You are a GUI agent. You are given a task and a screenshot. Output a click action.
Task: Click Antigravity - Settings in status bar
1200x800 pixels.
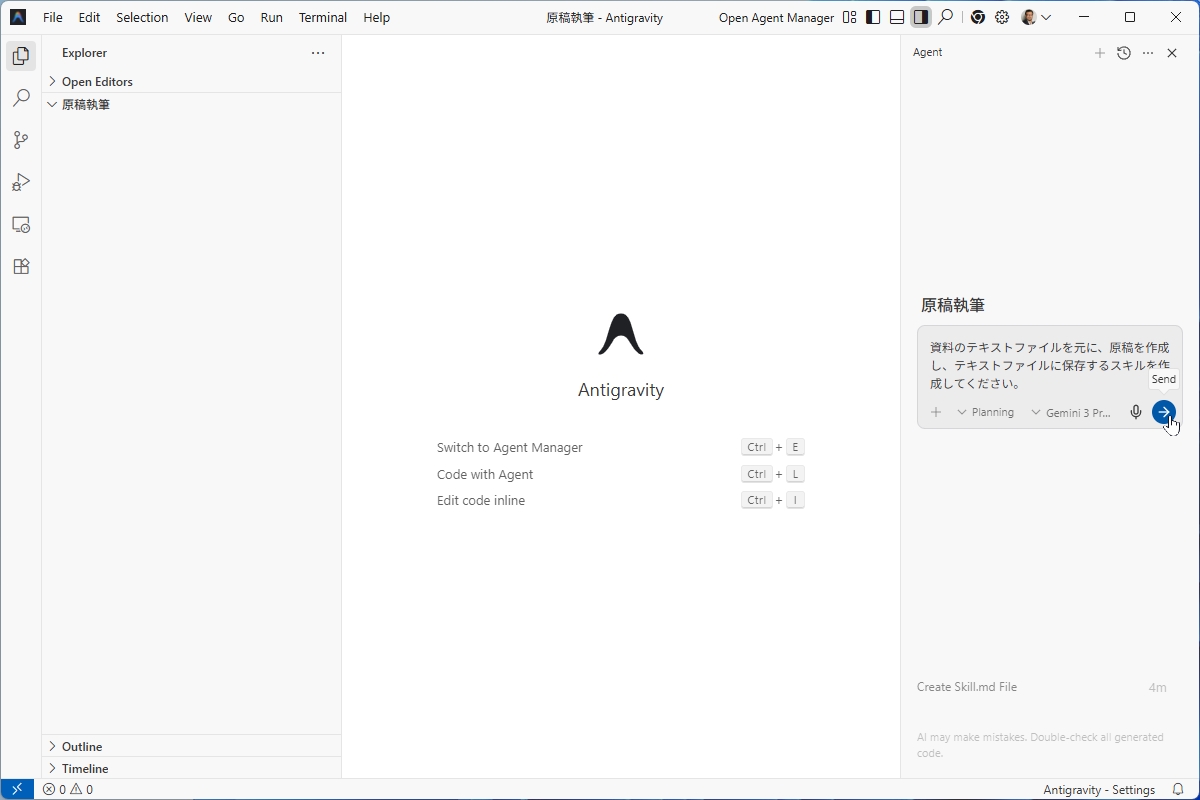coord(1099,789)
